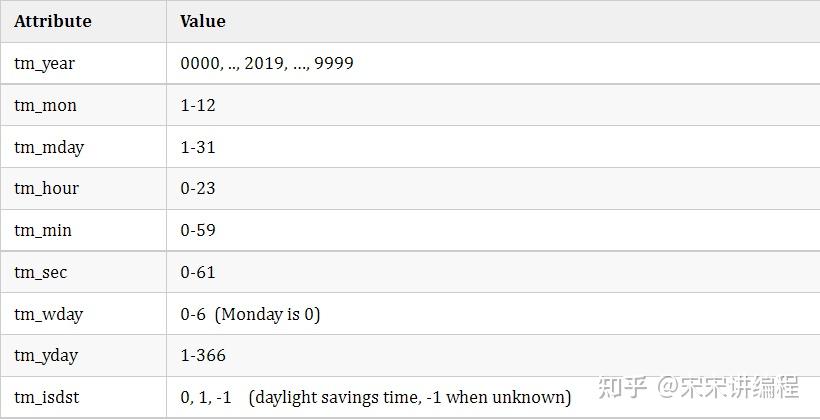Screen dimensions: 820x420
Task: Select the tm_year attribute cell
Action: pos(45,63)
